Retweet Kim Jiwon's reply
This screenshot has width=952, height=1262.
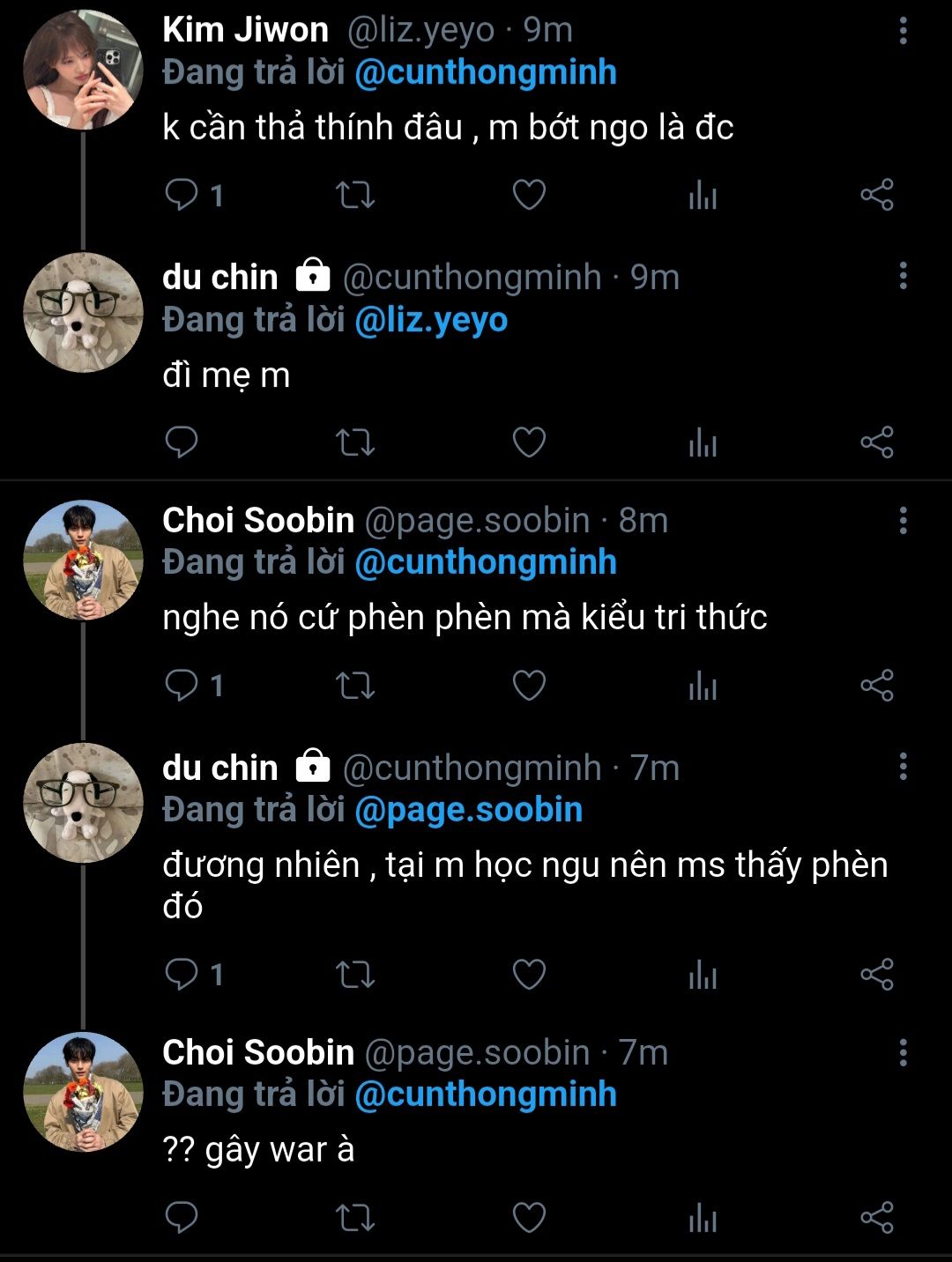click(355, 195)
